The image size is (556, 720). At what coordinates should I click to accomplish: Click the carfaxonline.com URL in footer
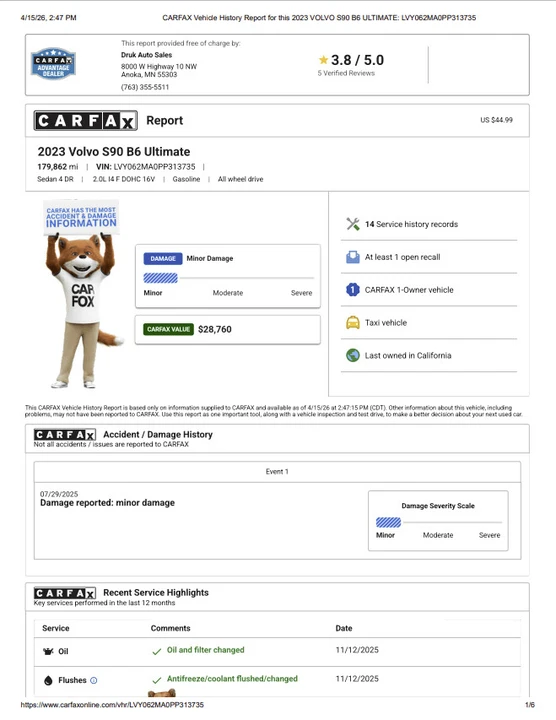pos(112,704)
